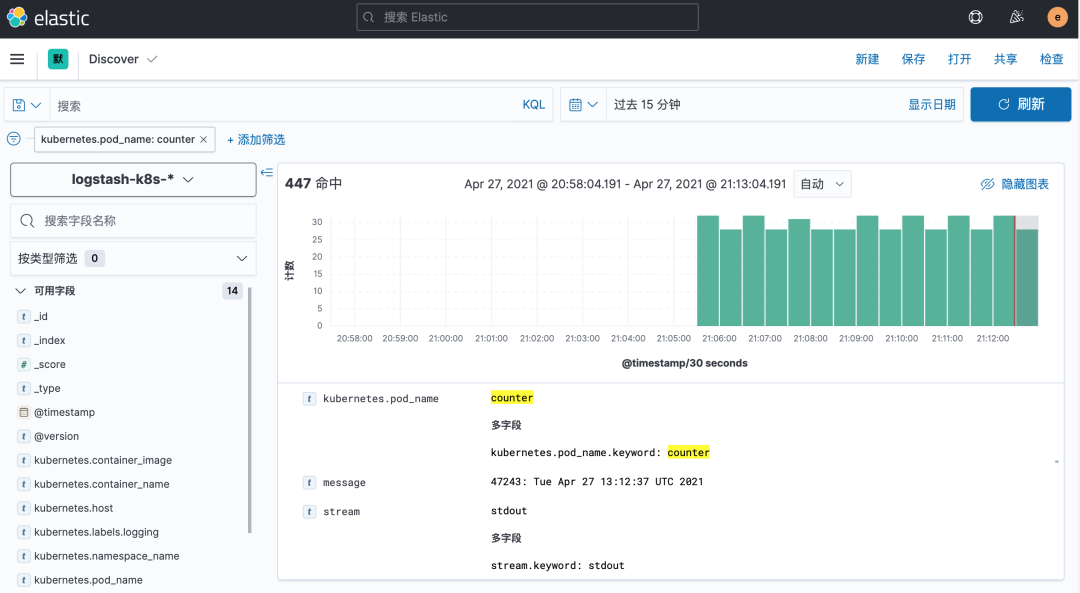The image size is (1080, 593).
Task: Click the green space avatar icon
Action: pyautogui.click(x=58, y=59)
